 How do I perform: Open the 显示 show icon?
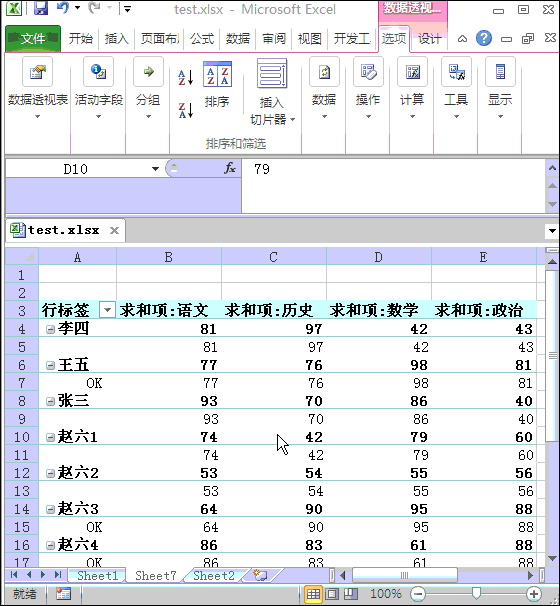tap(500, 72)
